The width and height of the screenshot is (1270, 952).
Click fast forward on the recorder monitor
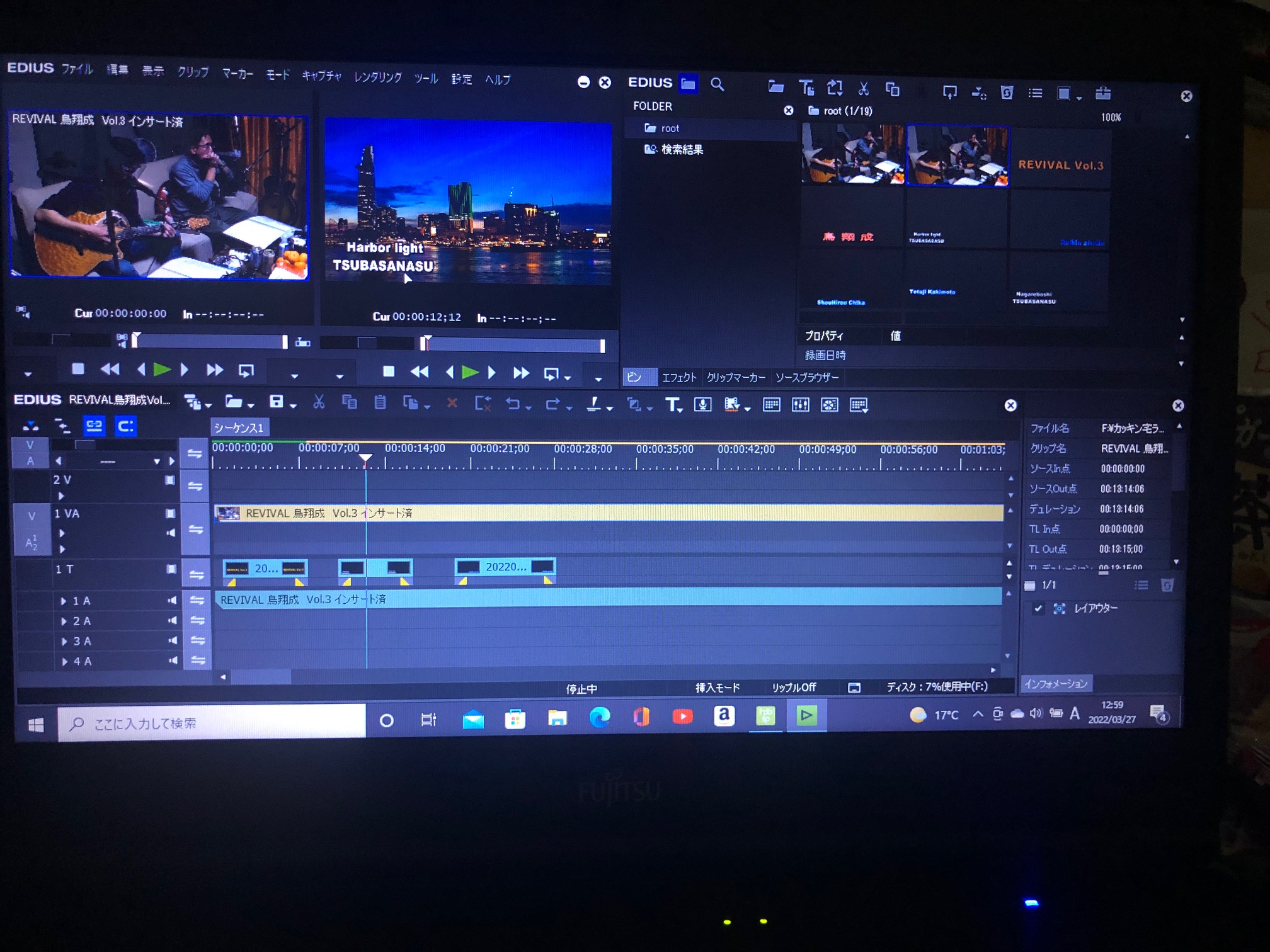[520, 373]
